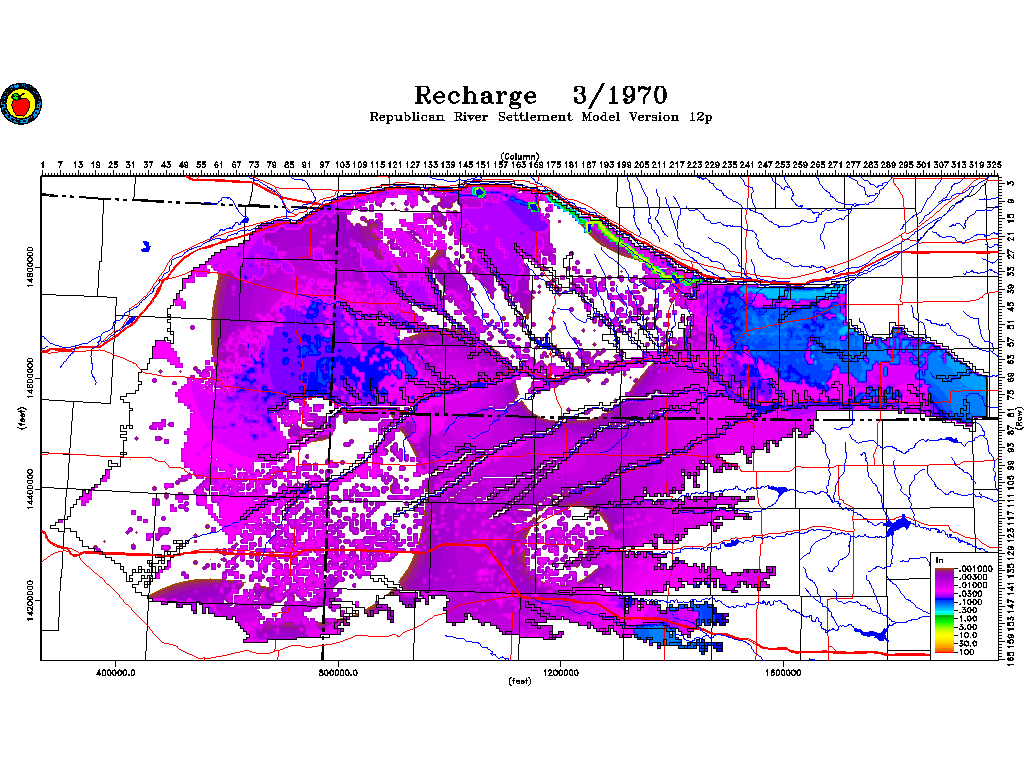This screenshot has width=1024, height=768.
Task: Click the '14200000' y-axis value
Action: (x=31, y=600)
